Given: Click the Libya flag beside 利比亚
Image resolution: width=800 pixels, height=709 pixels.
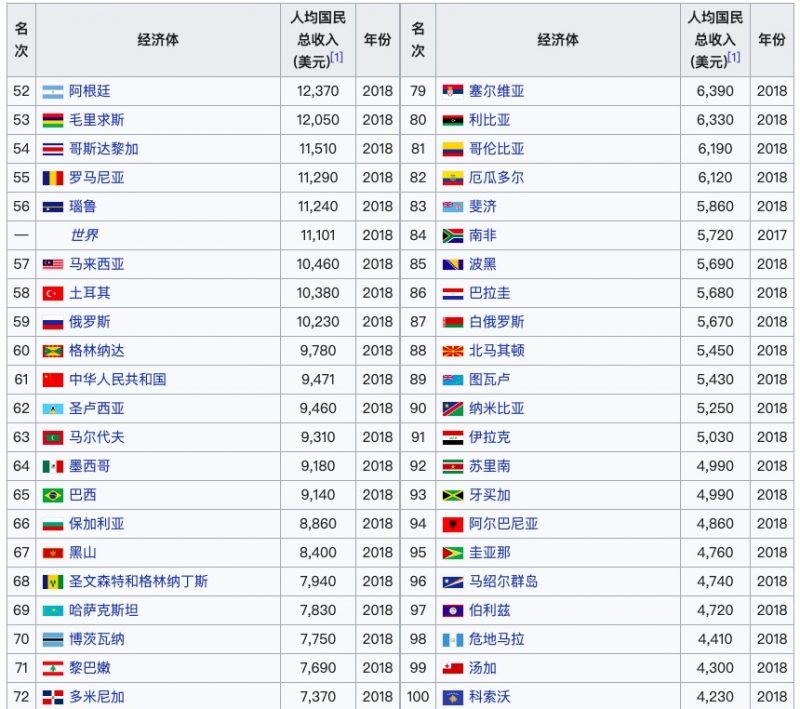Looking at the screenshot, I should click(x=453, y=120).
